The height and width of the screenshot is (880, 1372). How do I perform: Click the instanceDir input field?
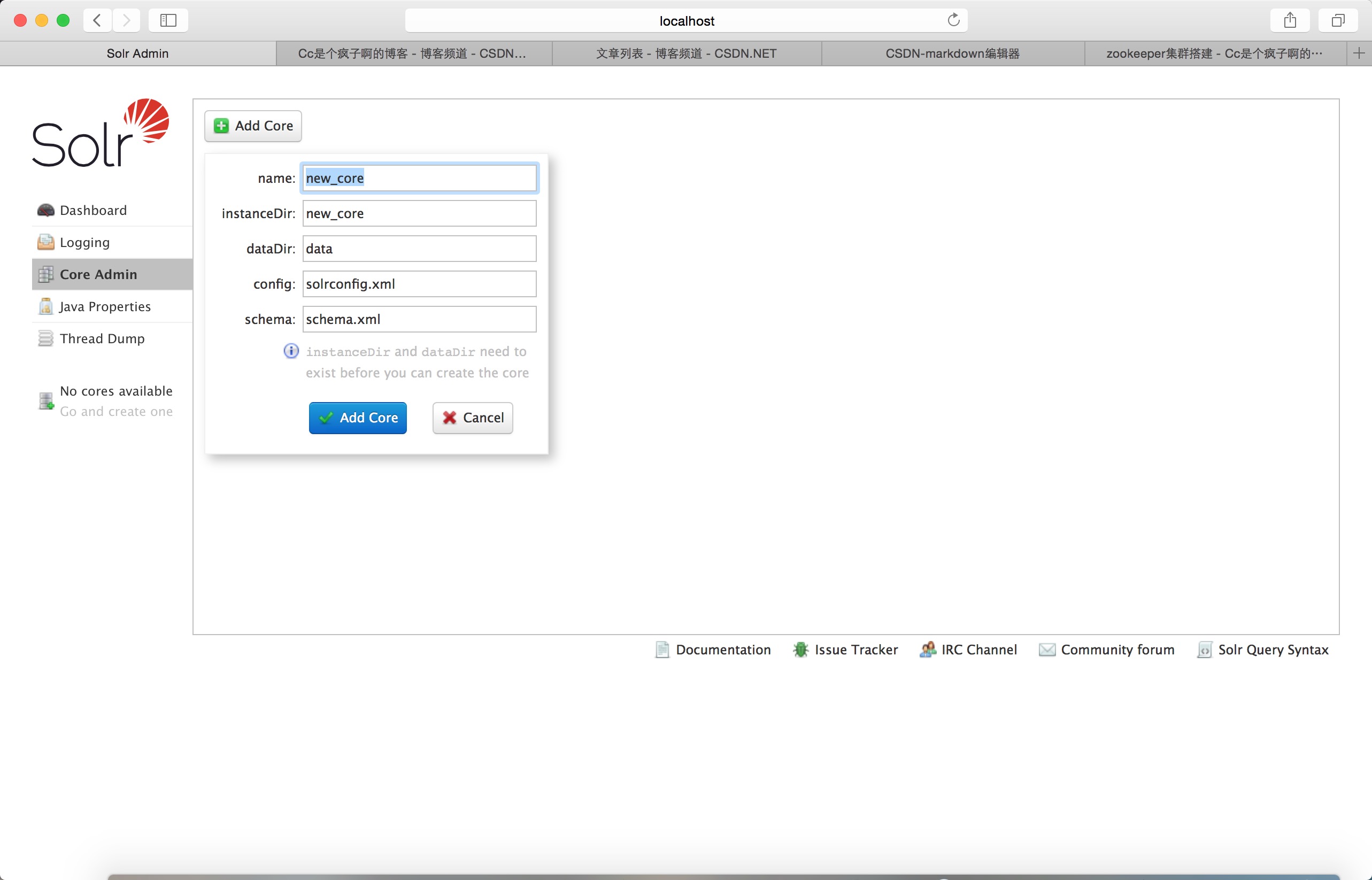pyautogui.click(x=419, y=213)
